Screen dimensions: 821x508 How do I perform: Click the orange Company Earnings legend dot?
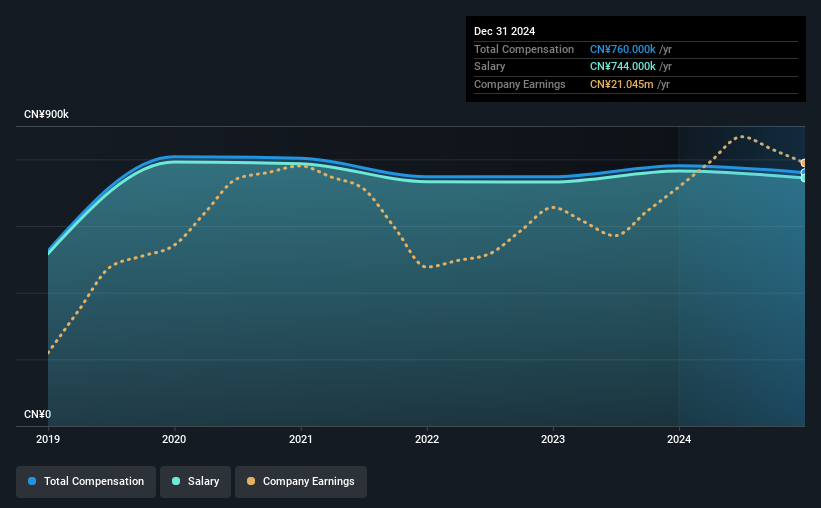click(x=251, y=481)
